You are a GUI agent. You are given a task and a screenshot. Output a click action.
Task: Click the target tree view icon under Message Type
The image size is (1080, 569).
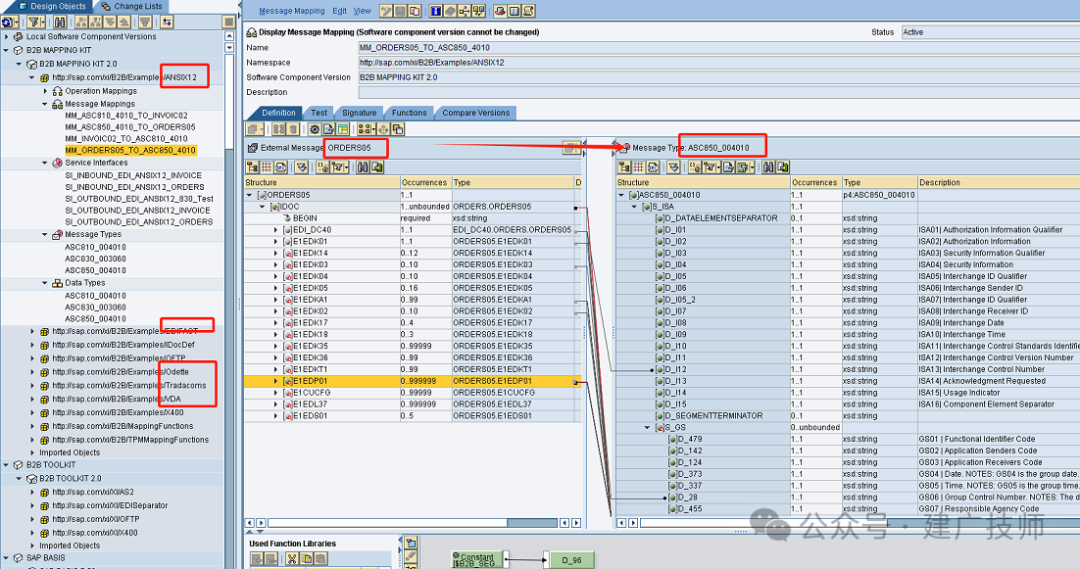point(624,167)
